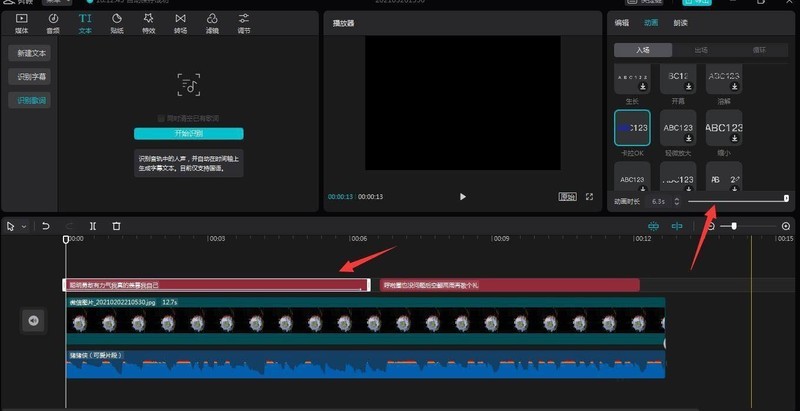Switch to the 编辑 tab
The image size is (800, 411).
tap(621, 23)
